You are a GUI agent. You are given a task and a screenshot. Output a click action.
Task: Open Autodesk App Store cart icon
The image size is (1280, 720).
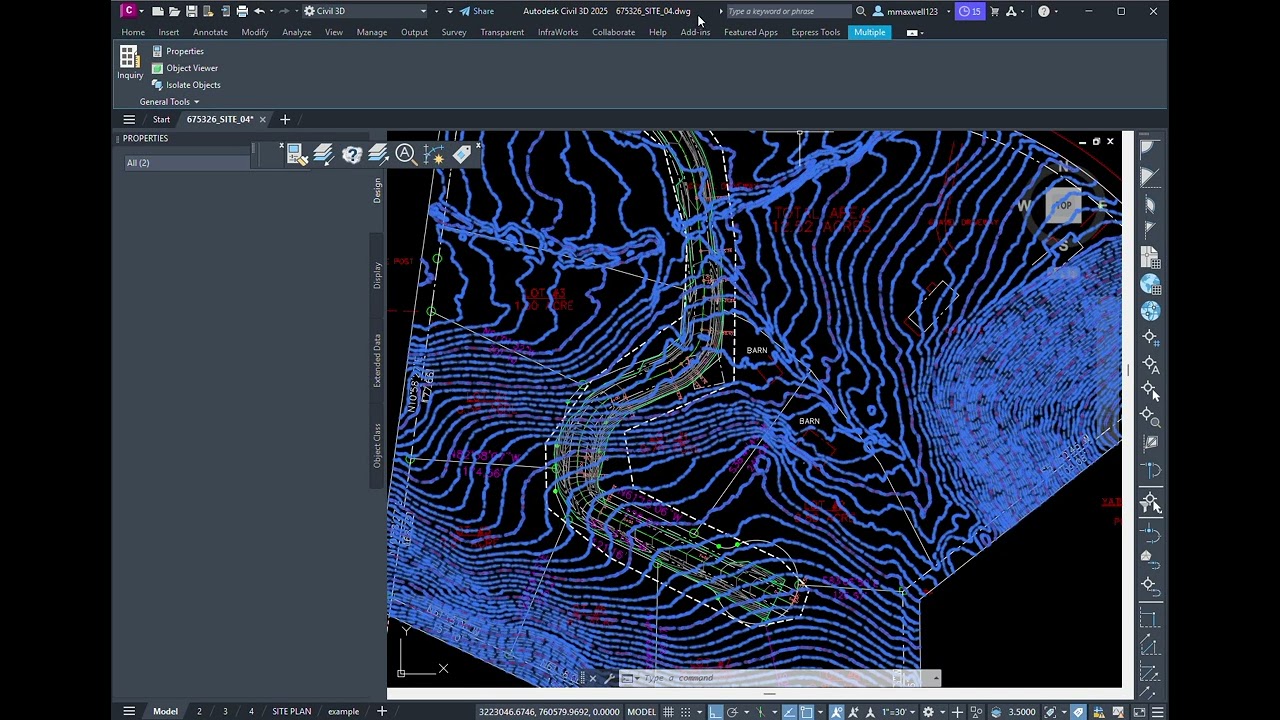pos(994,11)
